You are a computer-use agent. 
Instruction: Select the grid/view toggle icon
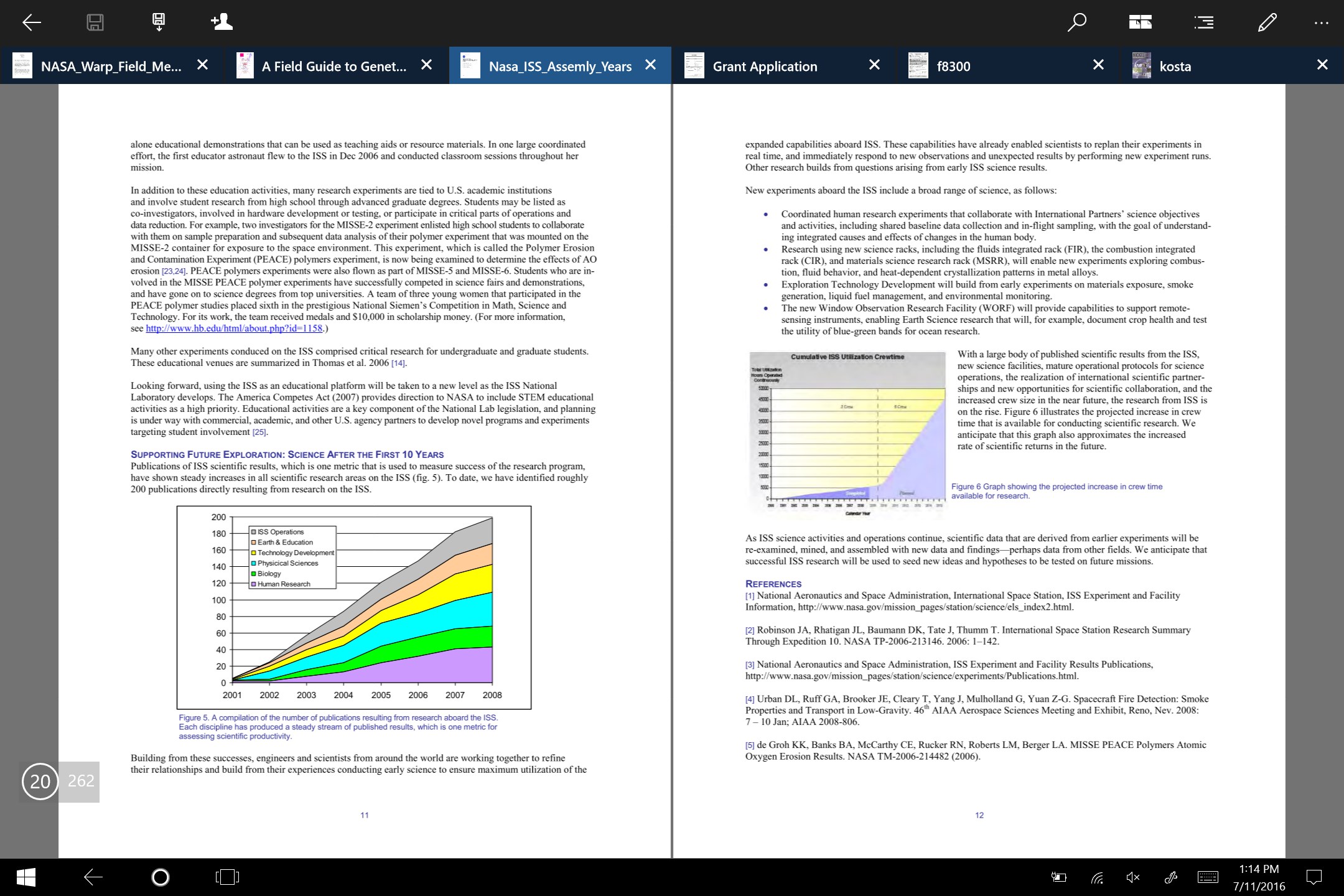click(1141, 21)
